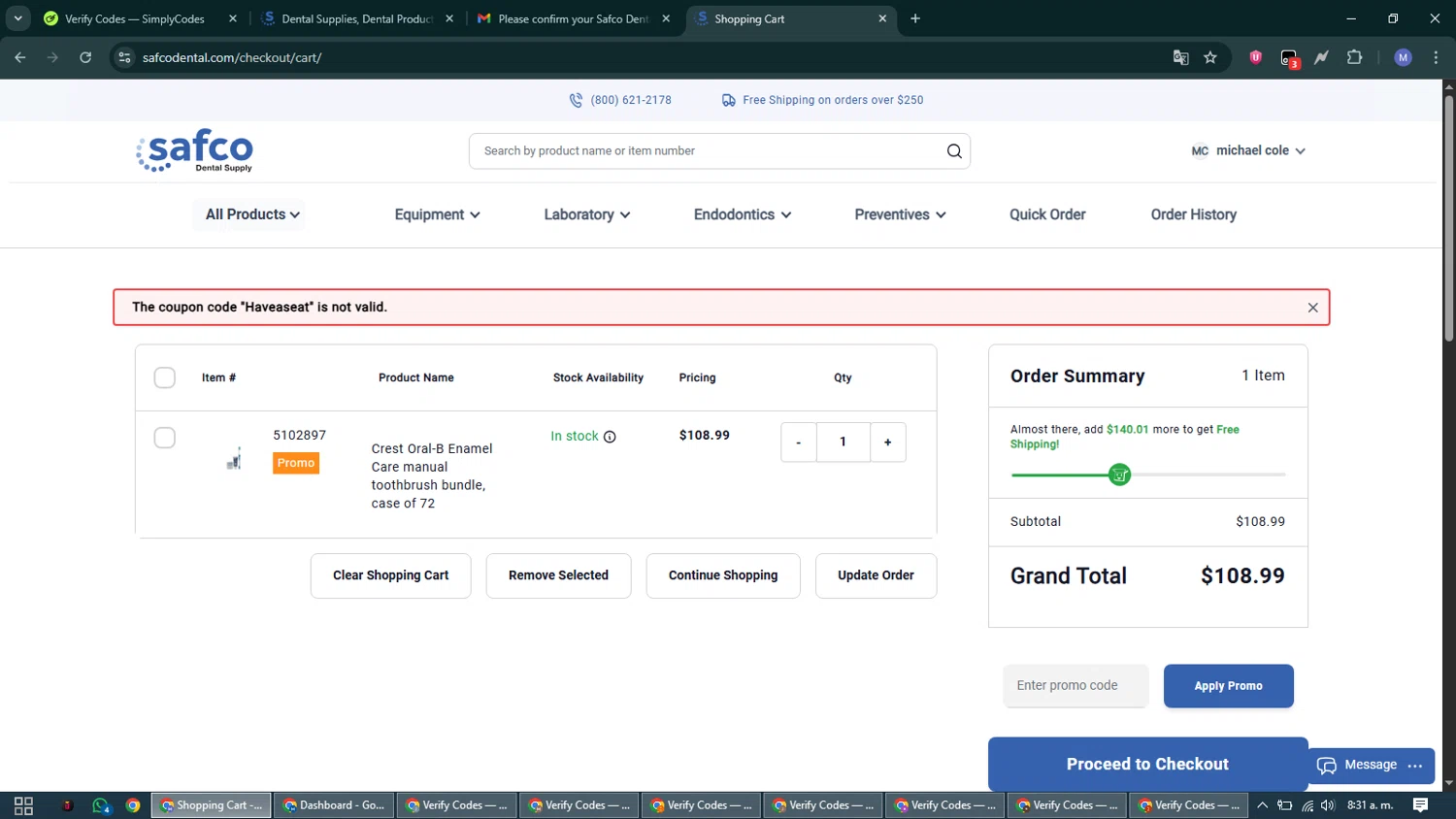1456x819 pixels.
Task: Click the free shipping progress bar marker
Action: tap(1119, 475)
